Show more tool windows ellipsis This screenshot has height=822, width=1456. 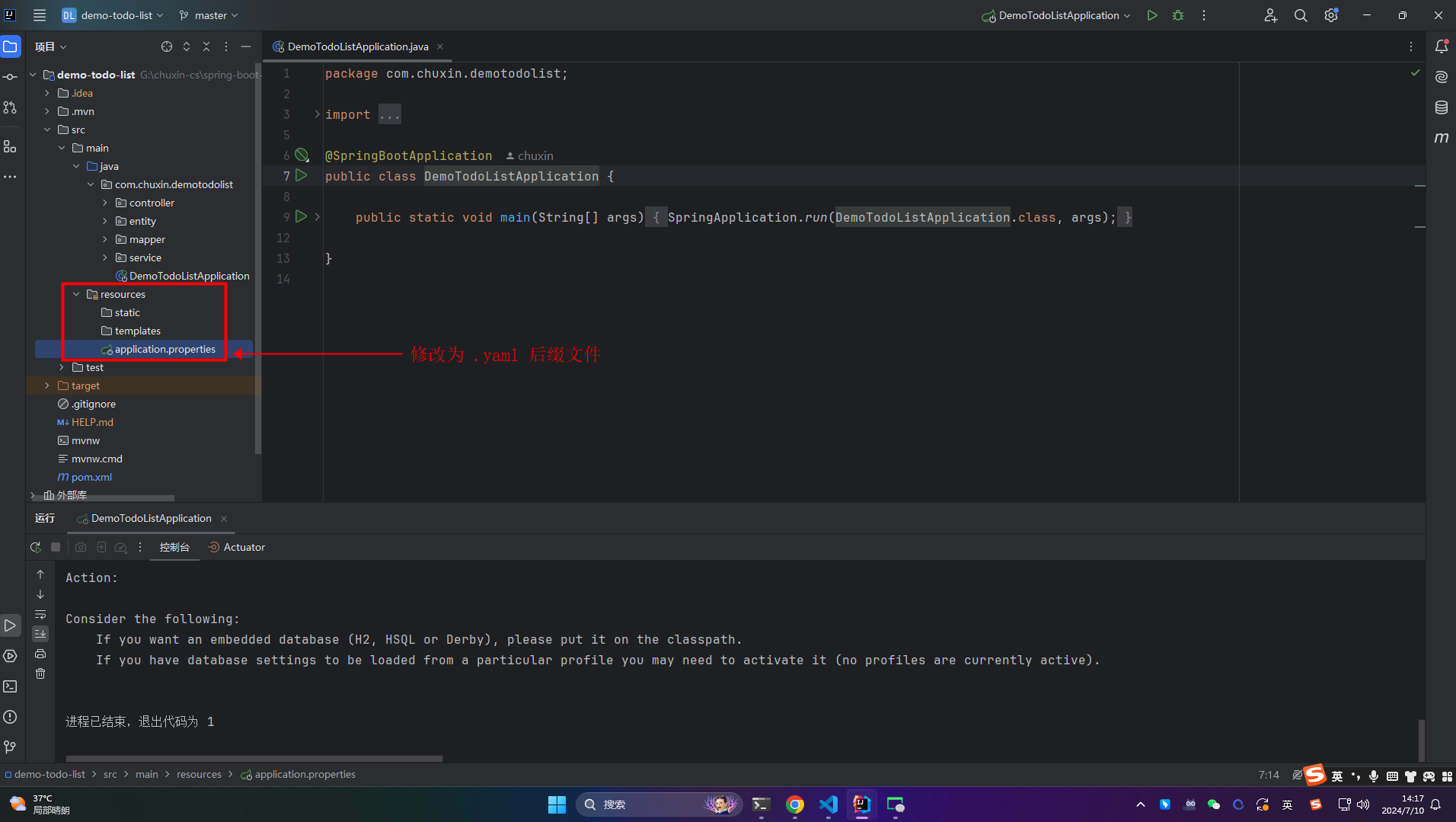point(10,177)
